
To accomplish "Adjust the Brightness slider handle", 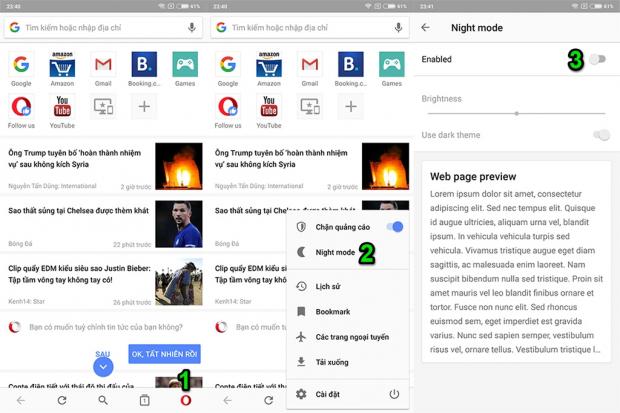I will (517, 113).
